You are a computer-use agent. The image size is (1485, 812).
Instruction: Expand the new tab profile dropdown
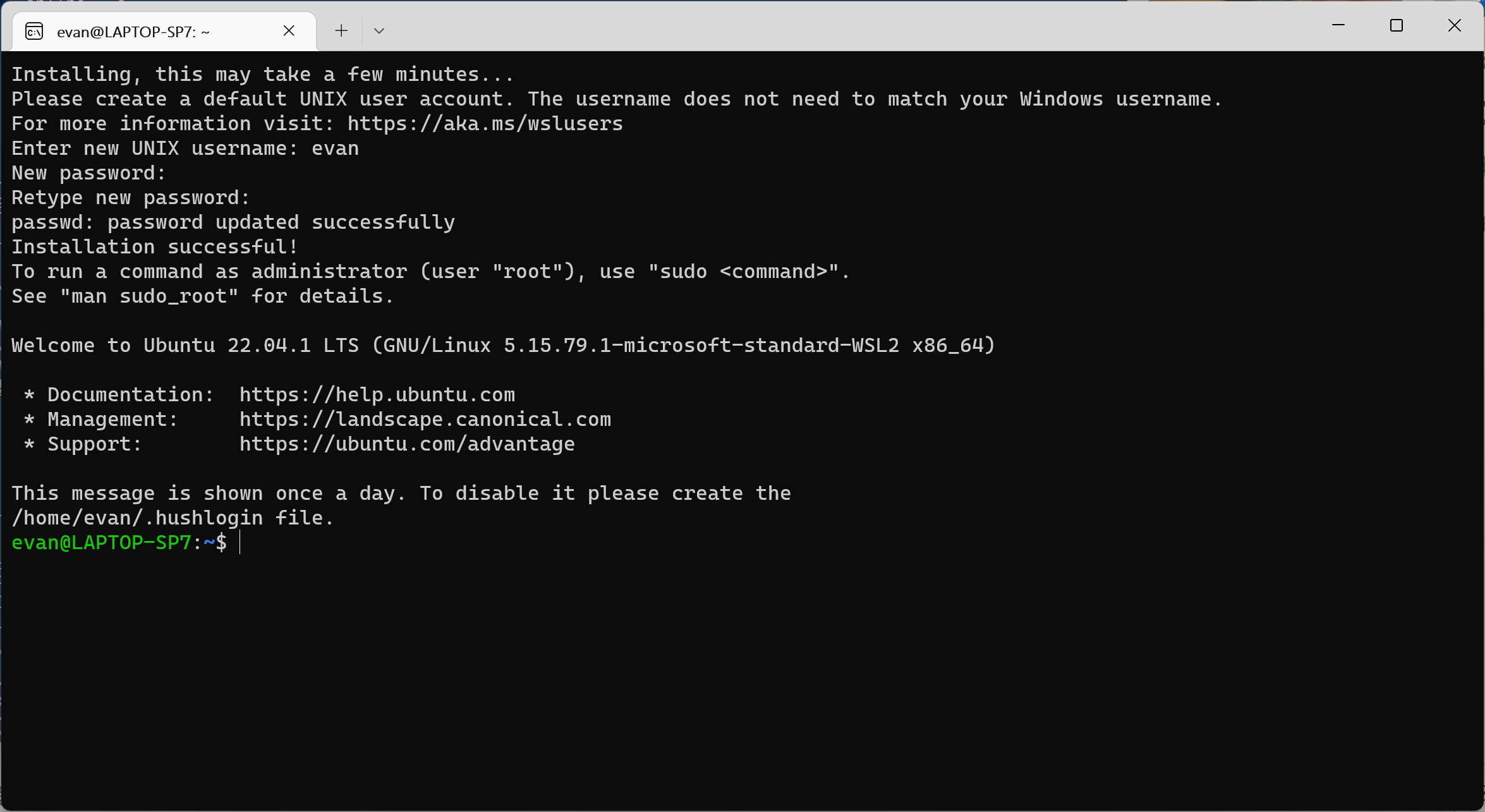pyautogui.click(x=379, y=30)
